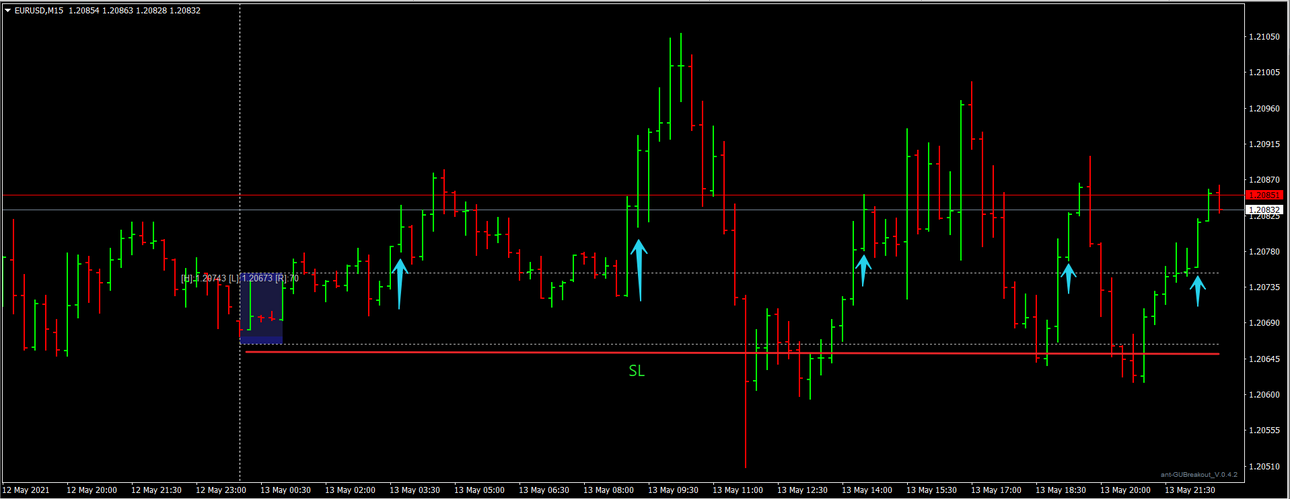Click the 1.21050 price scale label
This screenshot has height=499, width=1290.
coord(1265,37)
